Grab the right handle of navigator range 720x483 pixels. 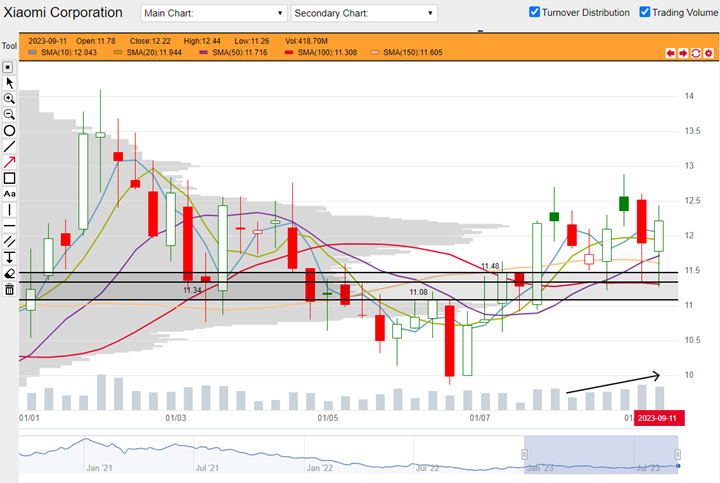(677, 455)
